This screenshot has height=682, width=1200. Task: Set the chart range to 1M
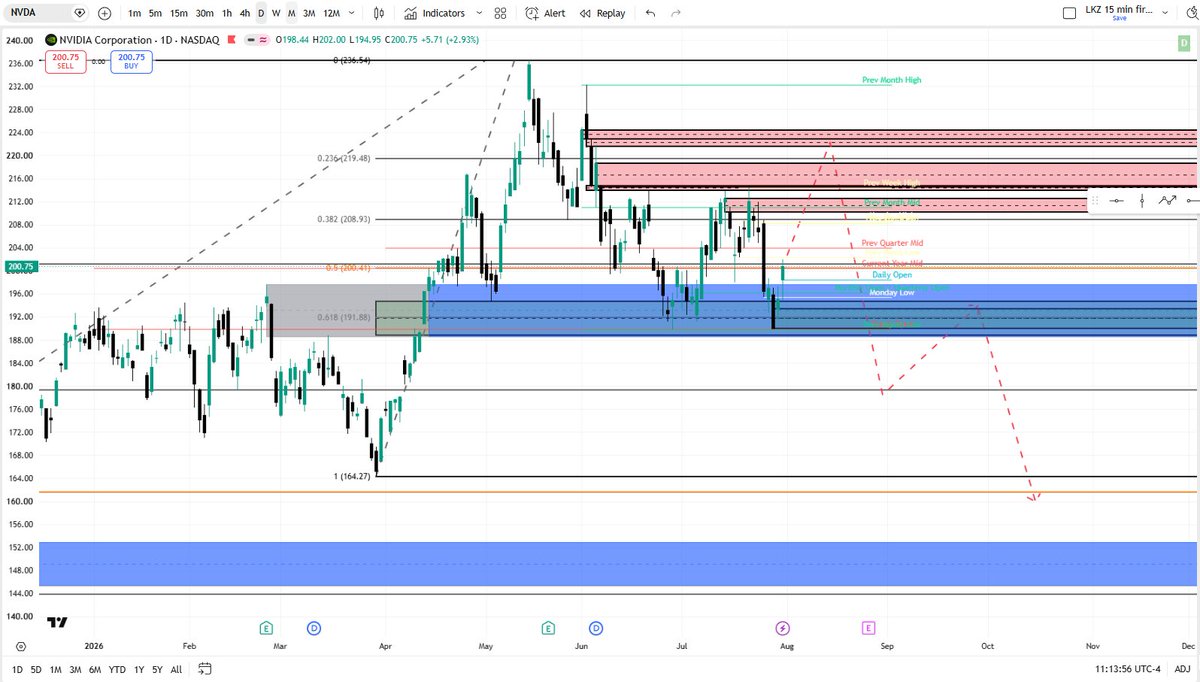(56, 669)
